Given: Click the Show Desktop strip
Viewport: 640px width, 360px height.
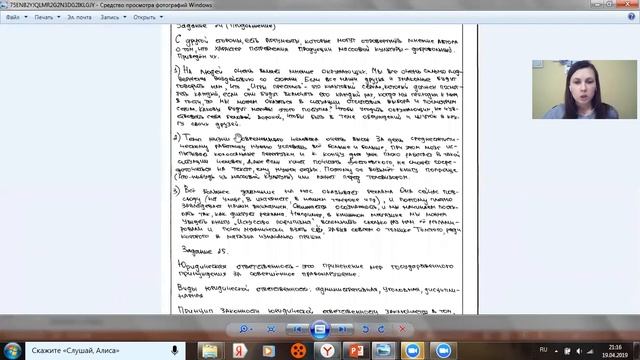Looking at the screenshot, I should tap(637, 351).
